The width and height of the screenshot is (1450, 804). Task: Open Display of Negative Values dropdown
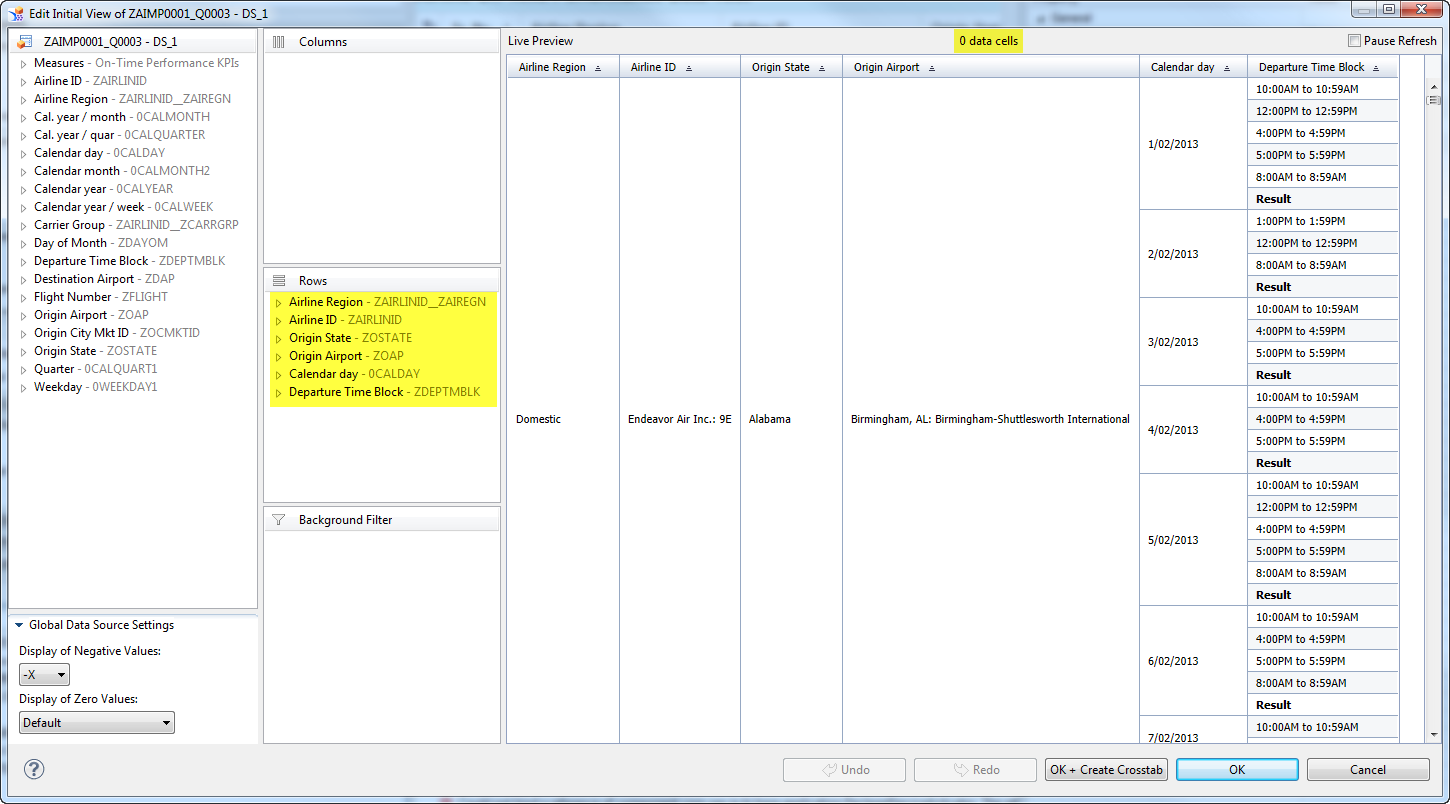click(x=44, y=675)
